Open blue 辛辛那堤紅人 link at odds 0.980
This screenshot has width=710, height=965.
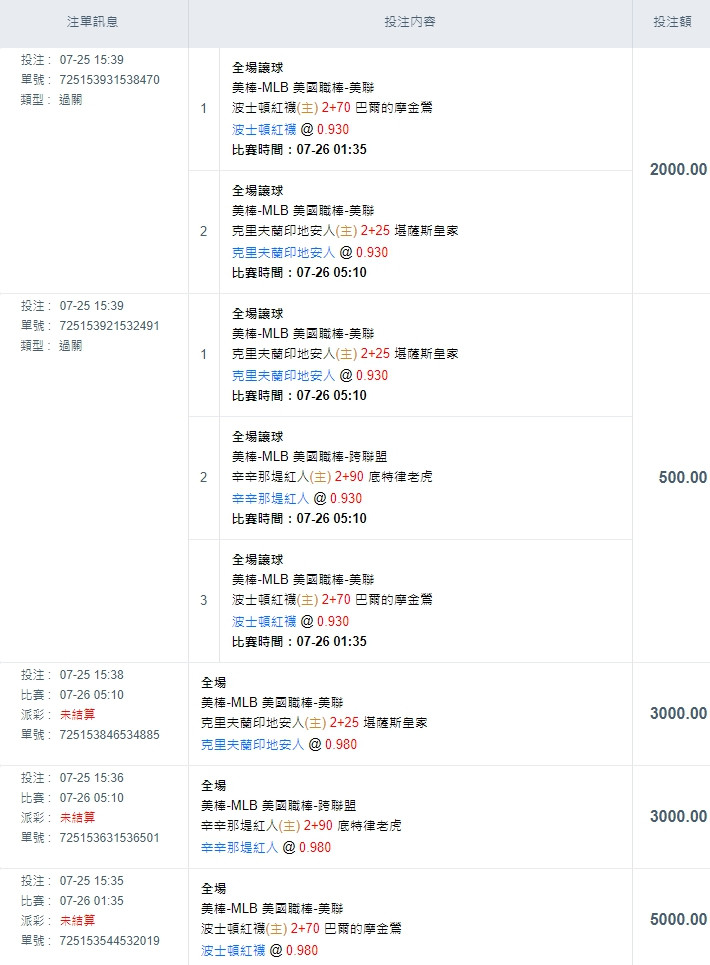click(x=239, y=848)
